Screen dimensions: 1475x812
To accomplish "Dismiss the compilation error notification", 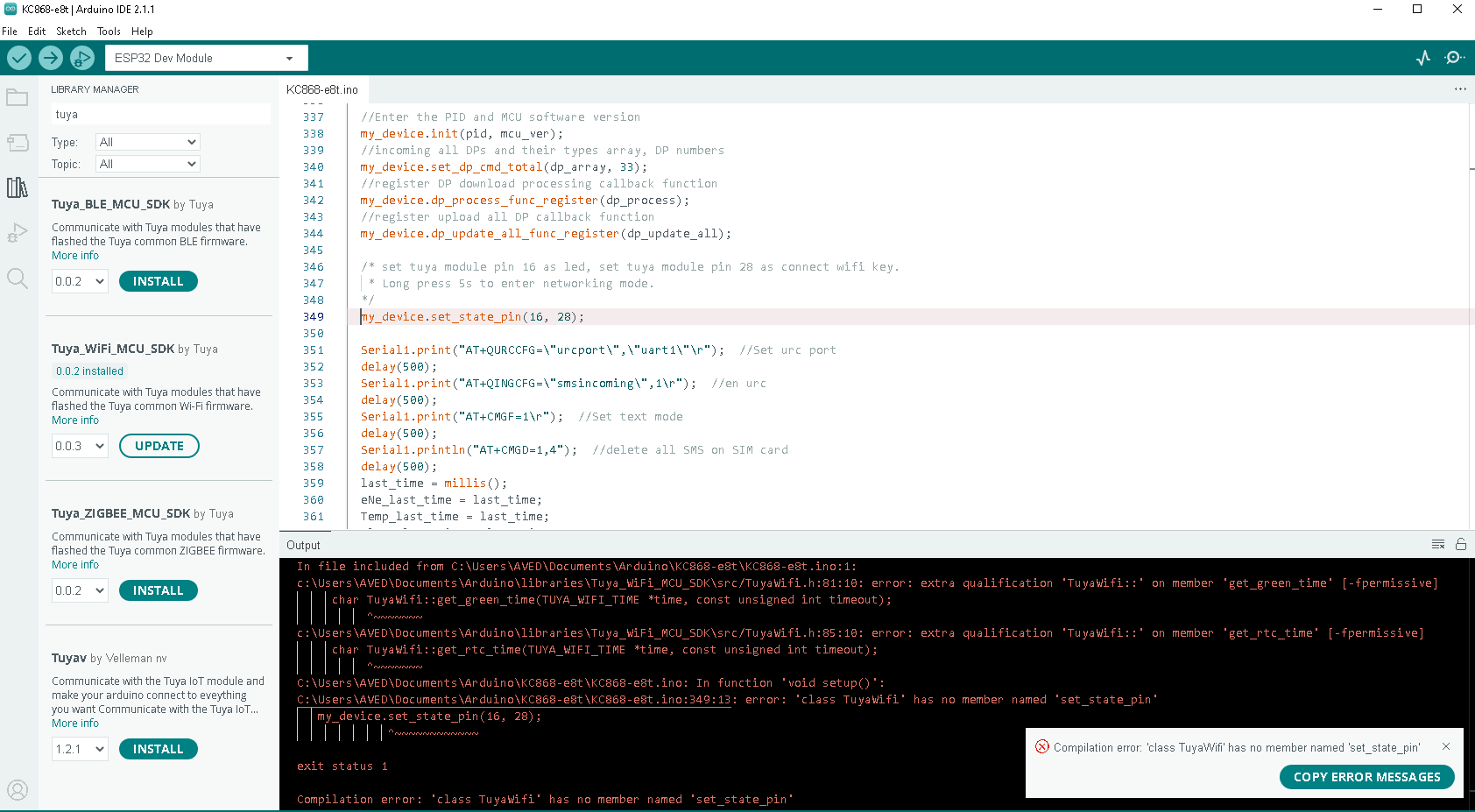I will click(x=1446, y=746).
